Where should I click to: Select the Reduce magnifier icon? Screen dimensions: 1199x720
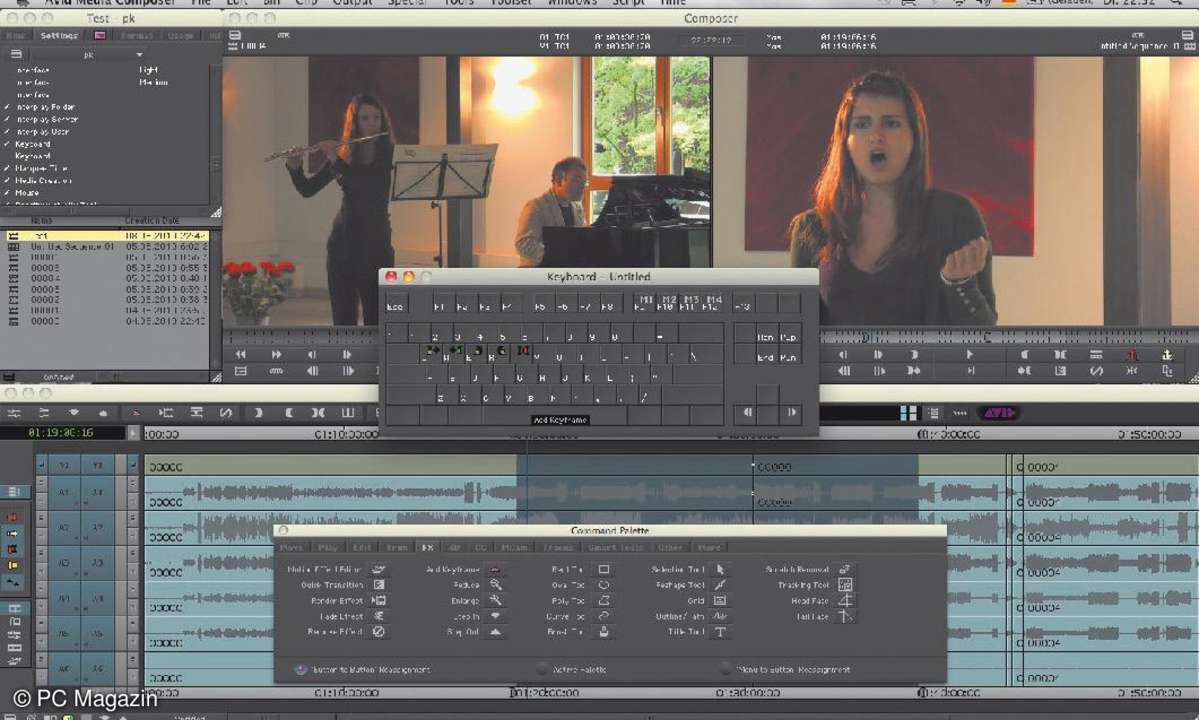coord(496,585)
